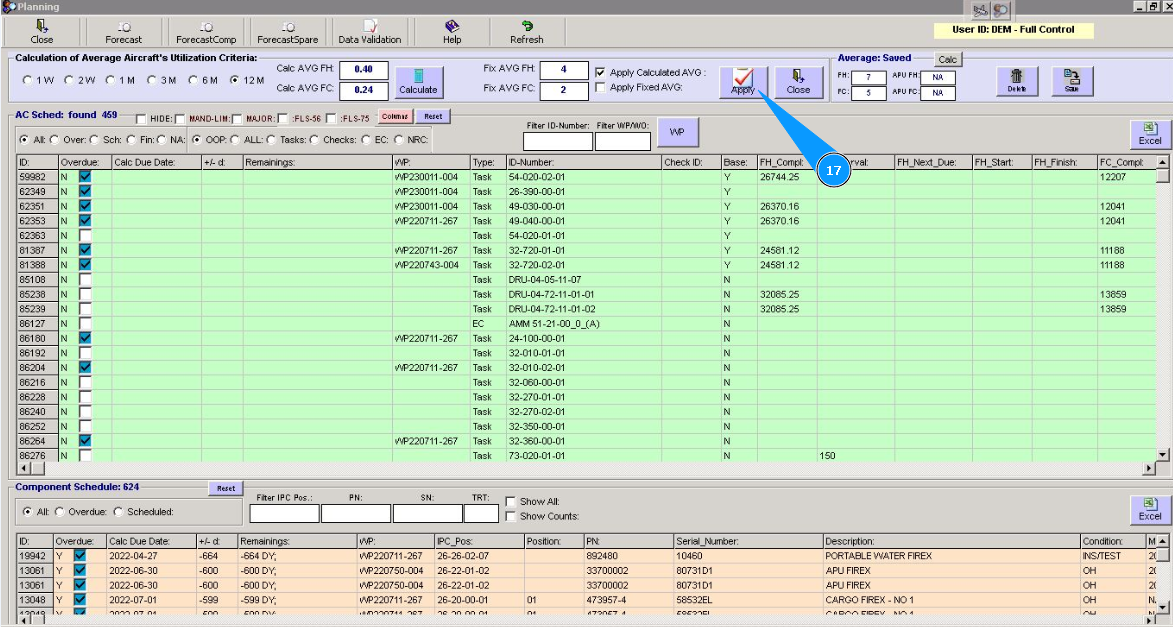
Task: Click the Delete trash icon button
Action: (x=1016, y=81)
